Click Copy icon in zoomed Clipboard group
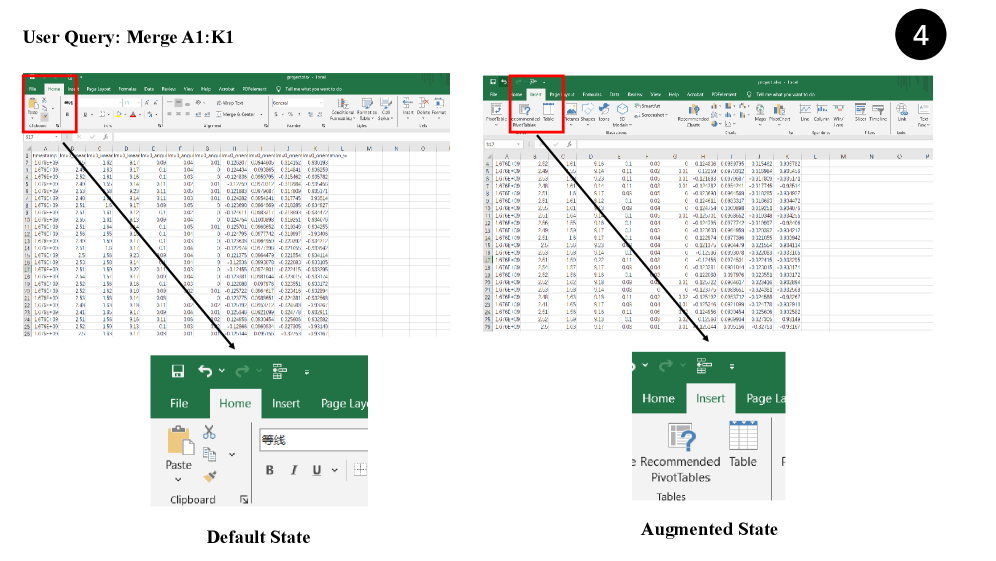The image size is (996, 561). click(209, 454)
